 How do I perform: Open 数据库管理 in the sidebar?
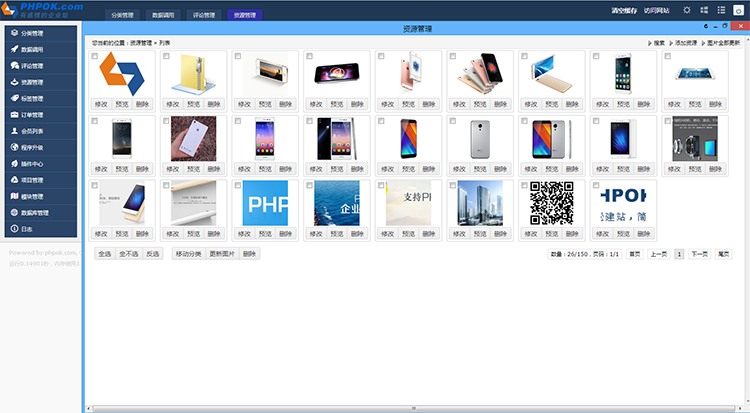(x=41, y=212)
